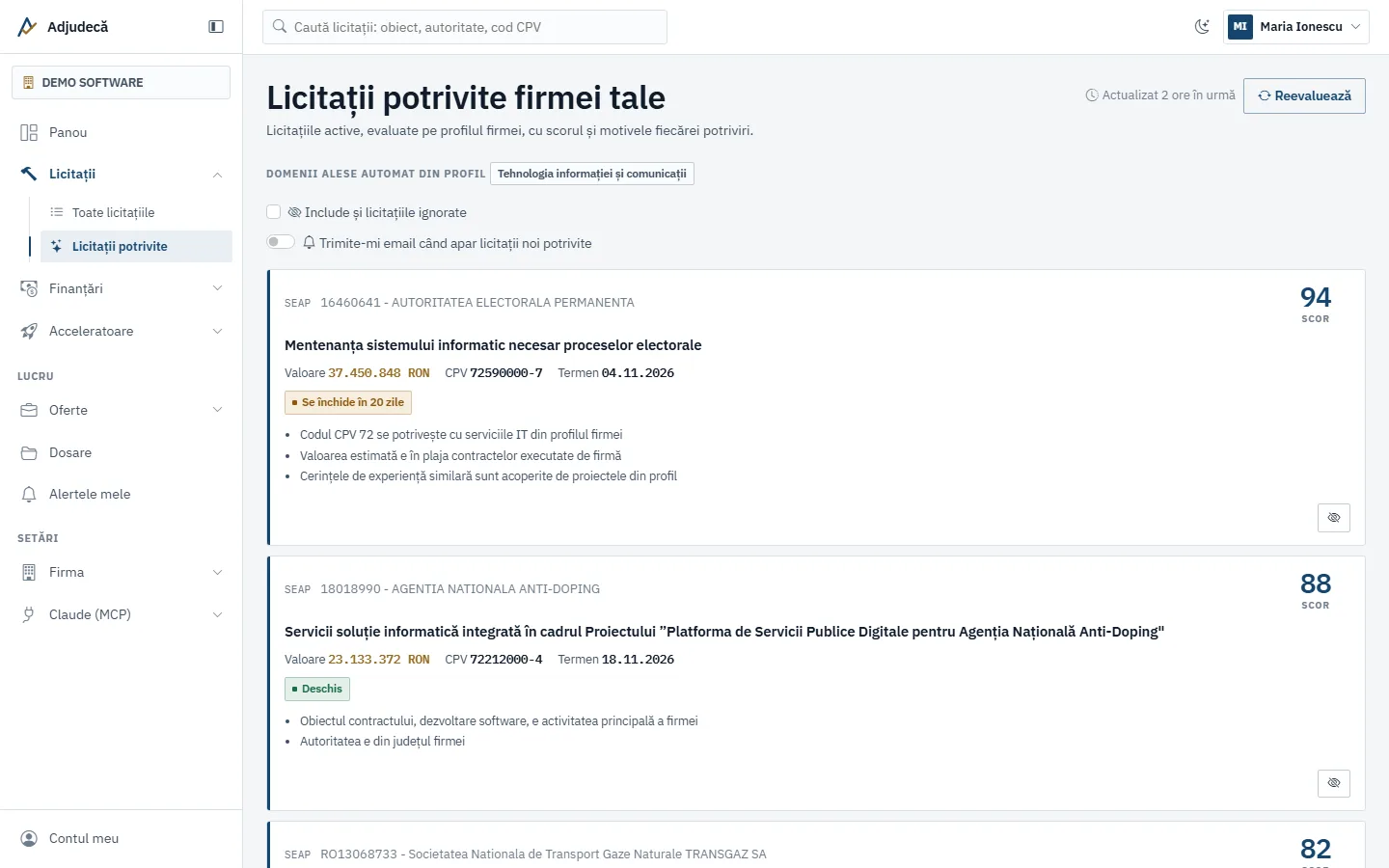Click the TRANSGAZ SA authority line
The image size is (1389, 868).
click(x=543, y=854)
